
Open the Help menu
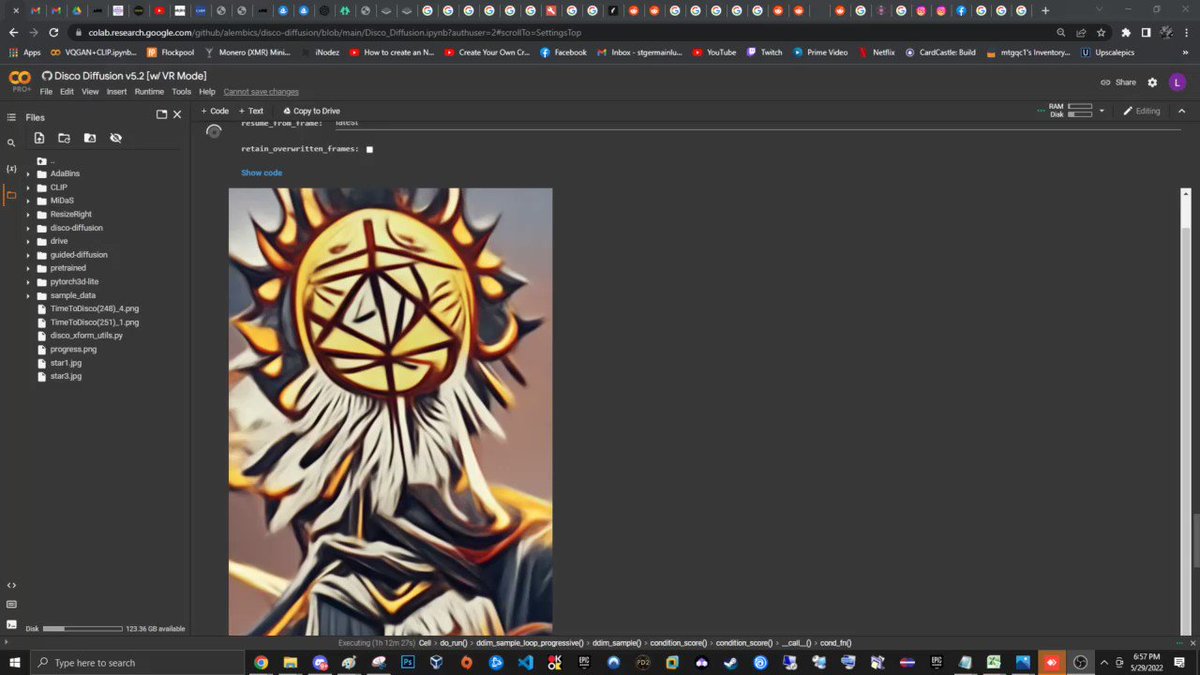tap(207, 92)
